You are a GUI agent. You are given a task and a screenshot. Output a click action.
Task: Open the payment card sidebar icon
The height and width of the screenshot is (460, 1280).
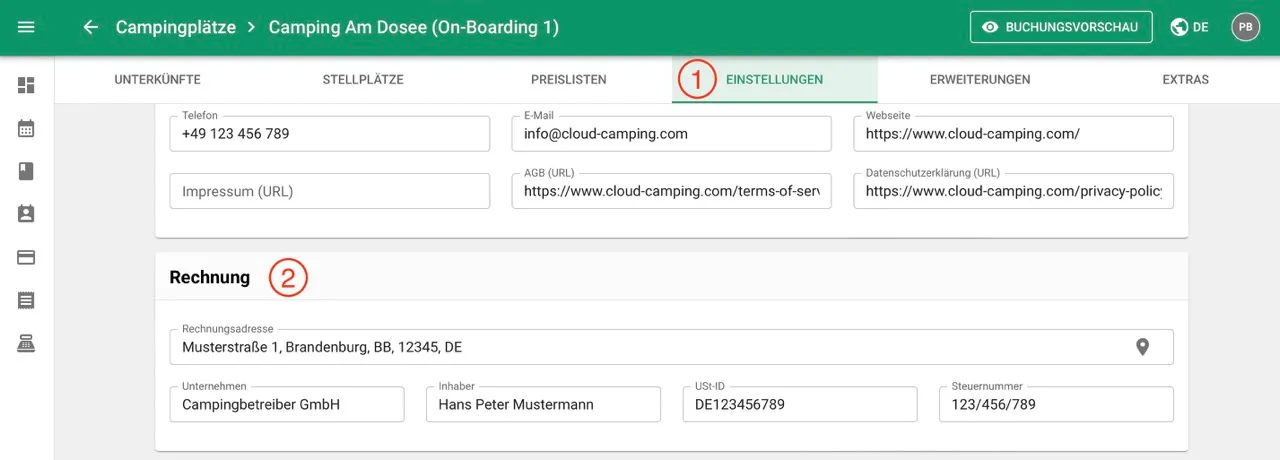26,257
